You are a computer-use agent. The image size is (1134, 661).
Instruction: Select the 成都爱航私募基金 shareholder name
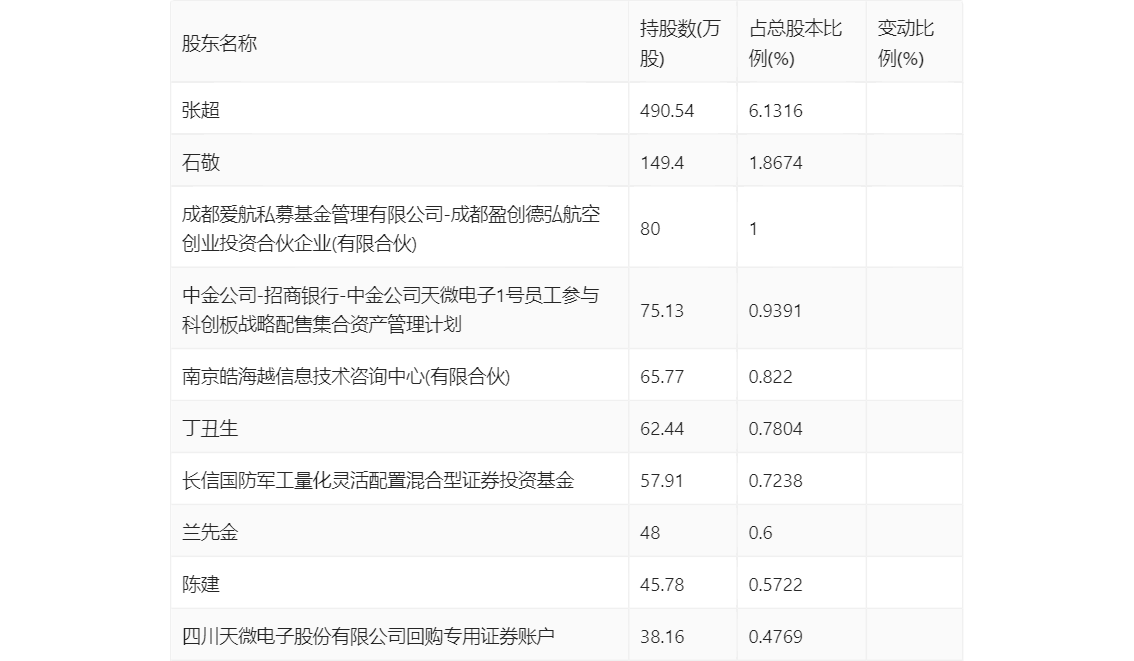pos(391,229)
